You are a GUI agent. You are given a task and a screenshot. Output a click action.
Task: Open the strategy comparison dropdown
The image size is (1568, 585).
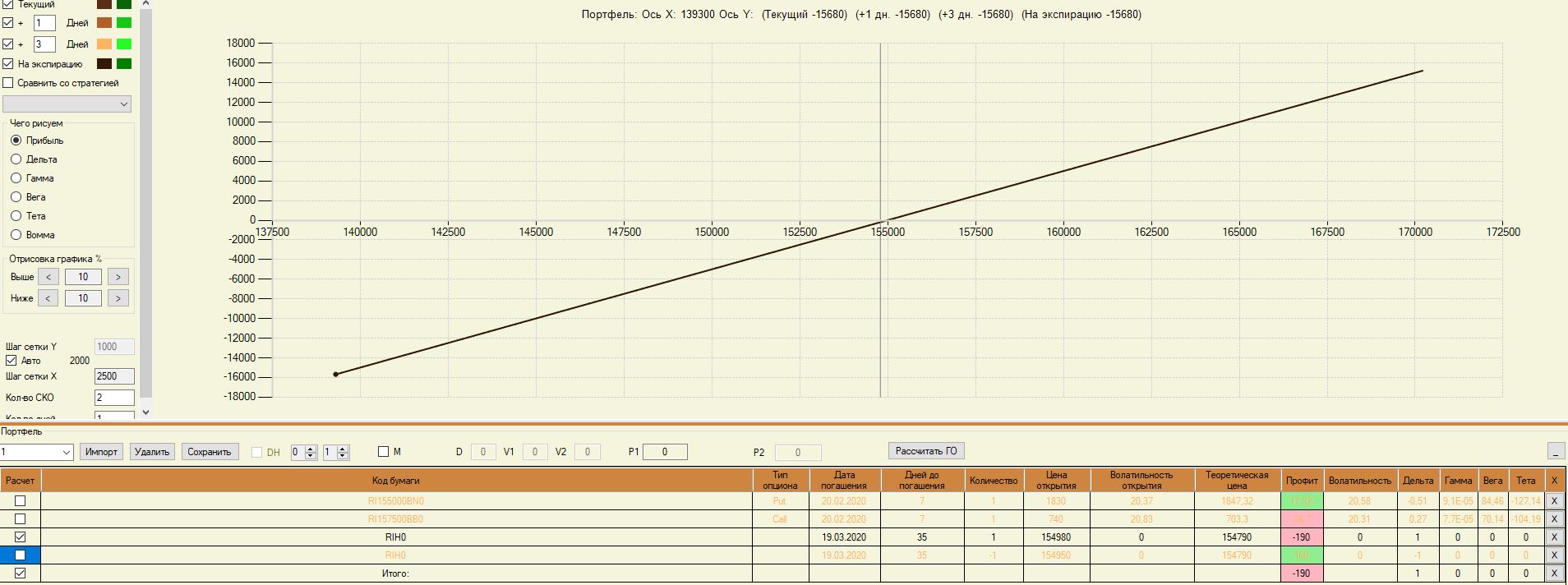67,104
